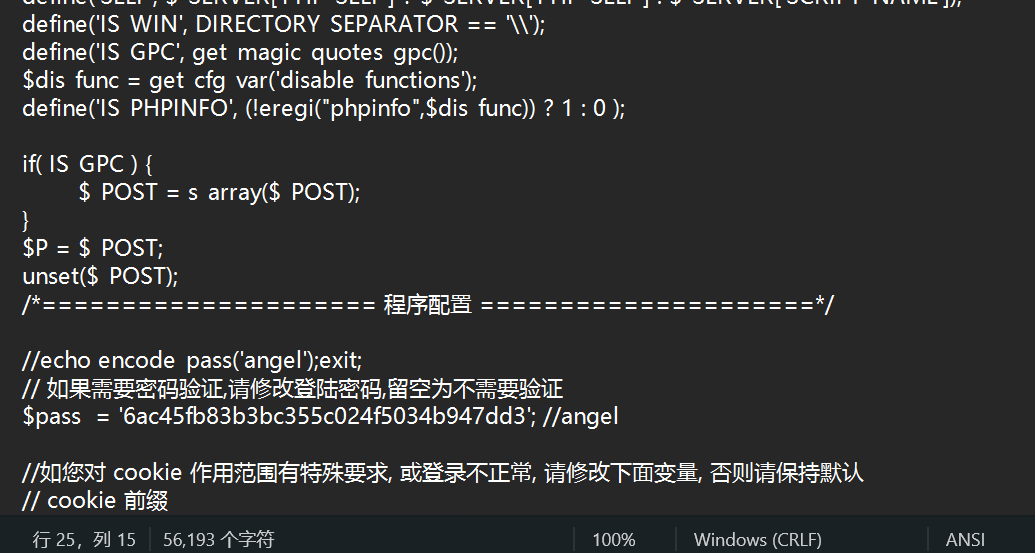1035x553 pixels.
Task: Place cursor on the if( IS GPC ) line
Action: pyautogui.click(x=87, y=164)
